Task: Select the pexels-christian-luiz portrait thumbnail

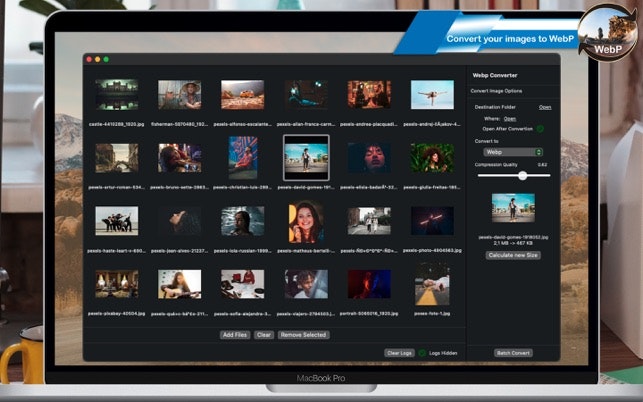Action: click(x=243, y=158)
